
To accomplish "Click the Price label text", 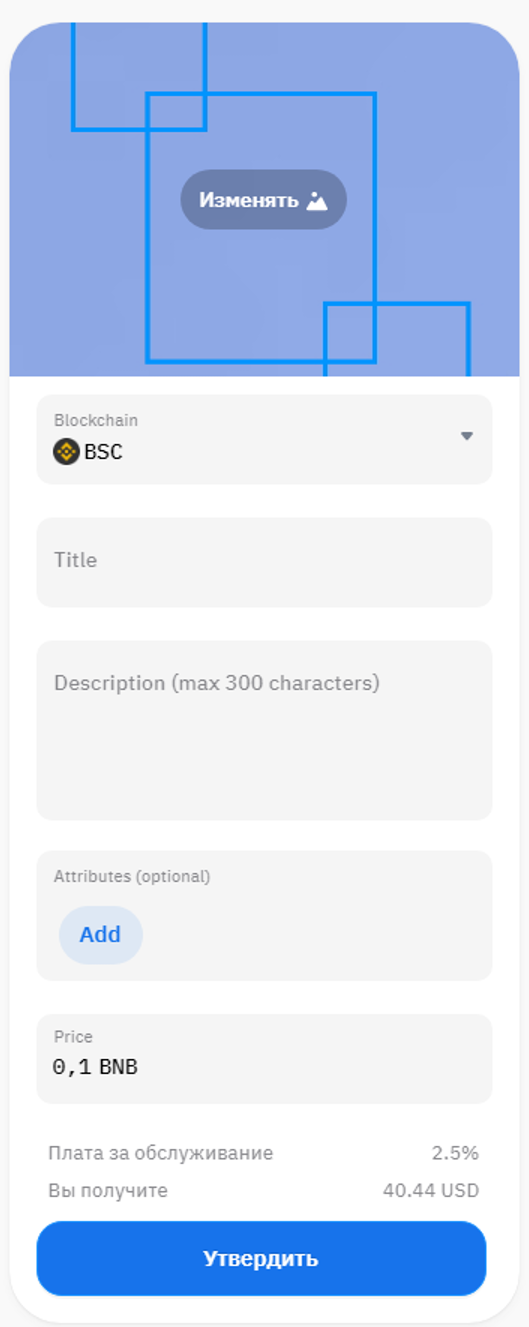I will coord(73,1037).
